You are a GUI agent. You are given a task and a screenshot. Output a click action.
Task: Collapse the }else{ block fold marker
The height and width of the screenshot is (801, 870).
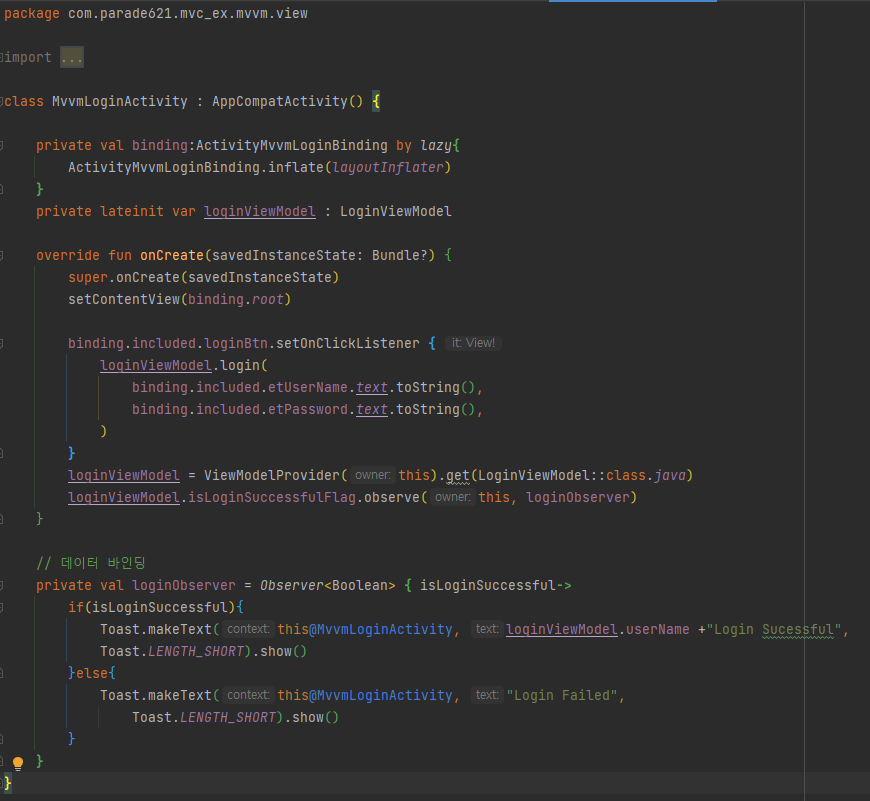2,673
